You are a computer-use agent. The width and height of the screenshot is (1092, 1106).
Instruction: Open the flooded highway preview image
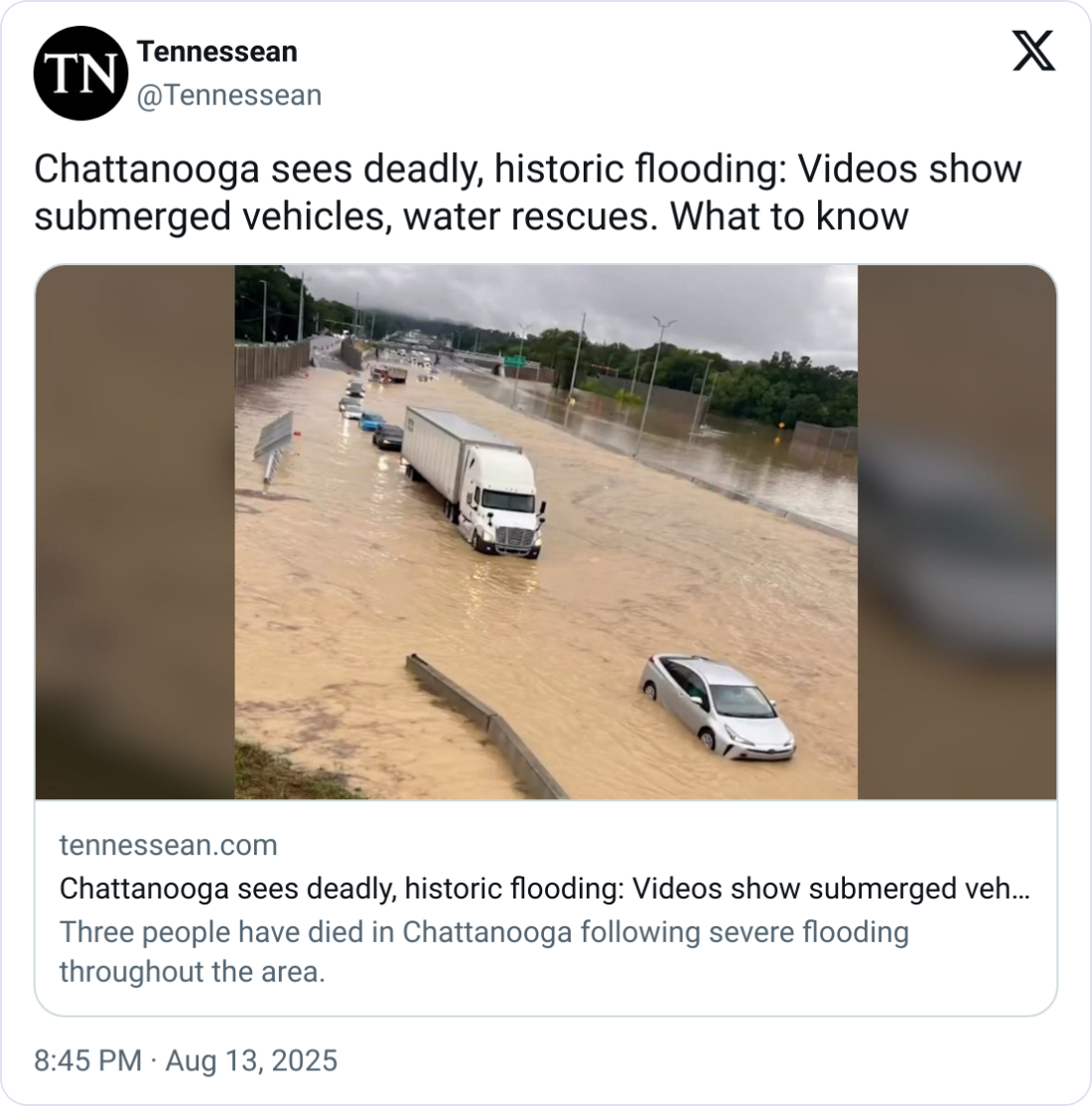click(546, 532)
